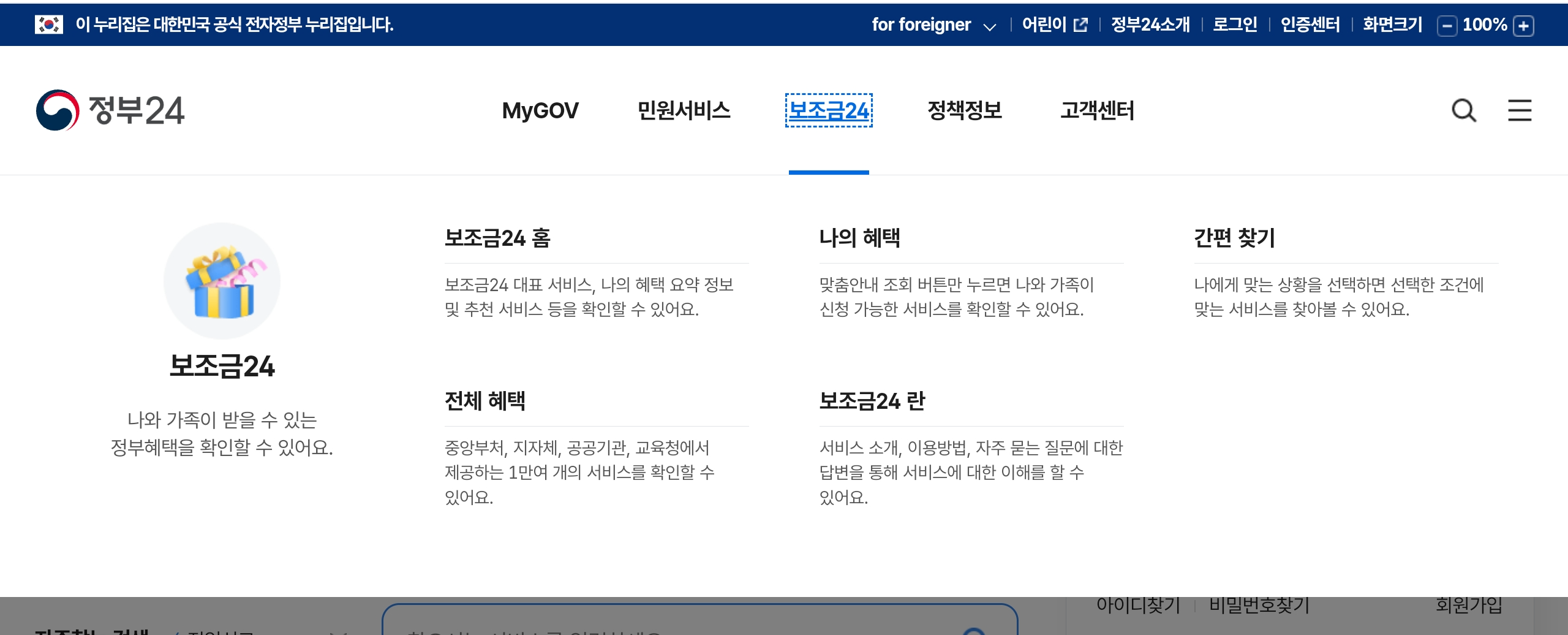
Task: Click the 보조금24 heading under gift icon
Action: click(222, 366)
